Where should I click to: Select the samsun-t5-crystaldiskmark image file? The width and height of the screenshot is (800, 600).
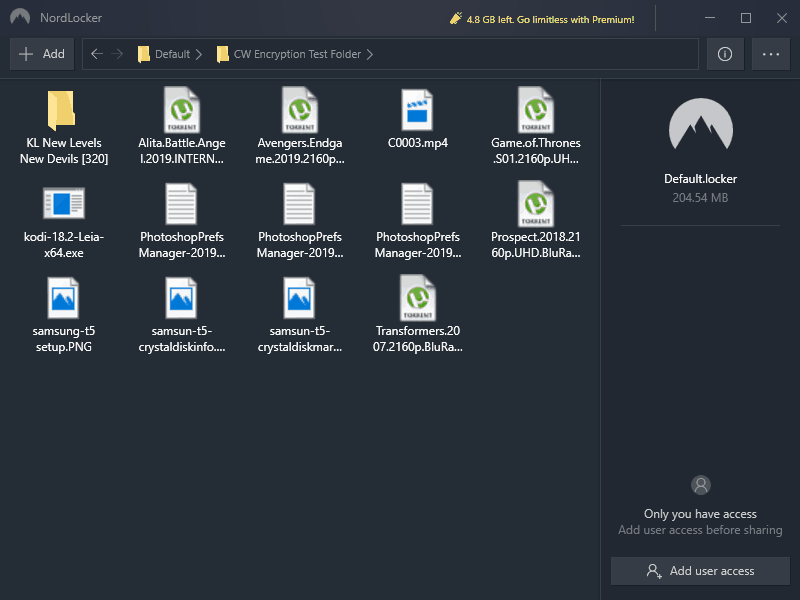299,315
